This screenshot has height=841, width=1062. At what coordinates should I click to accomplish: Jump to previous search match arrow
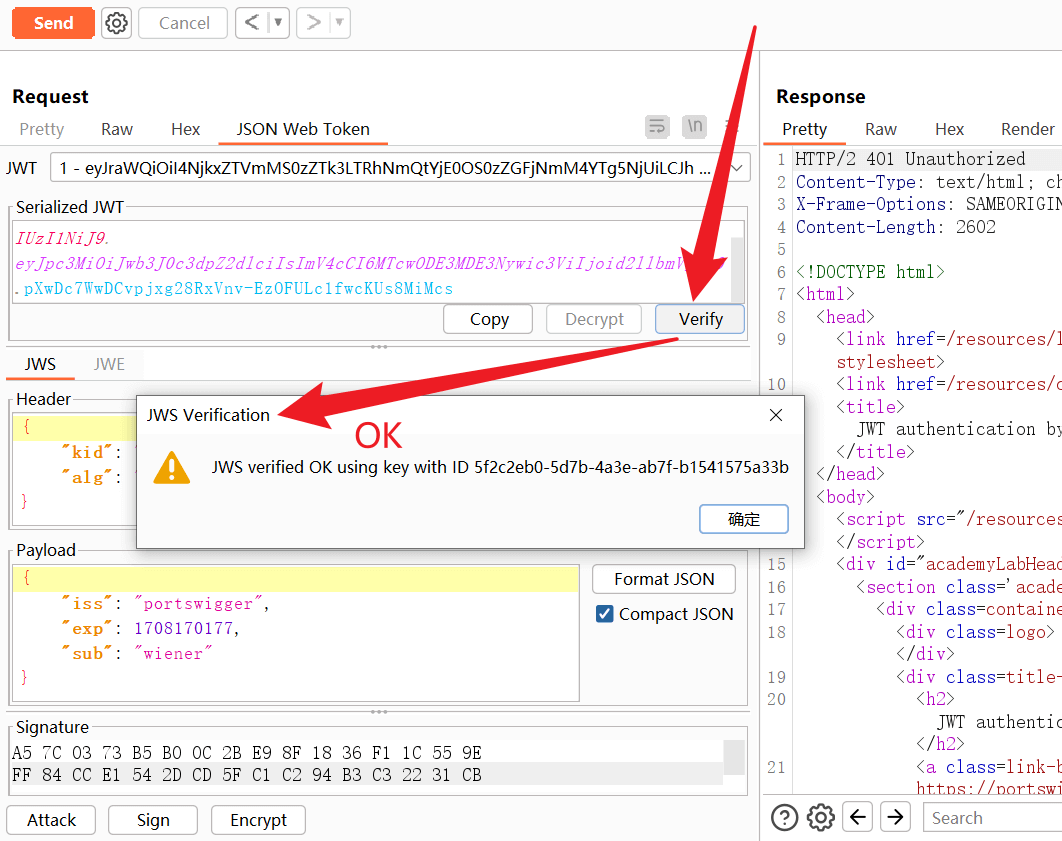857,817
